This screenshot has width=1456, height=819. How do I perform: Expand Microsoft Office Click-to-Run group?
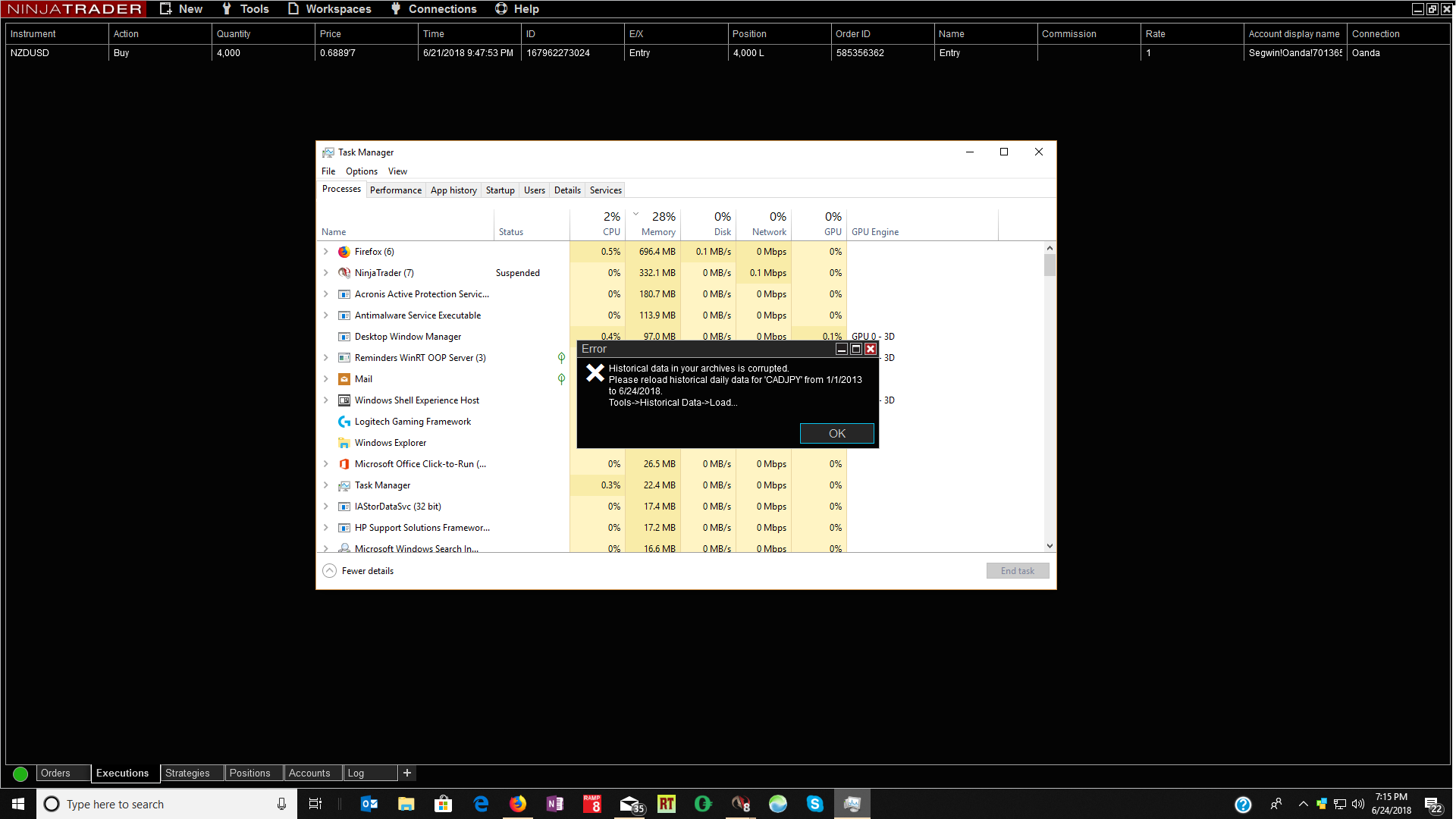click(326, 464)
